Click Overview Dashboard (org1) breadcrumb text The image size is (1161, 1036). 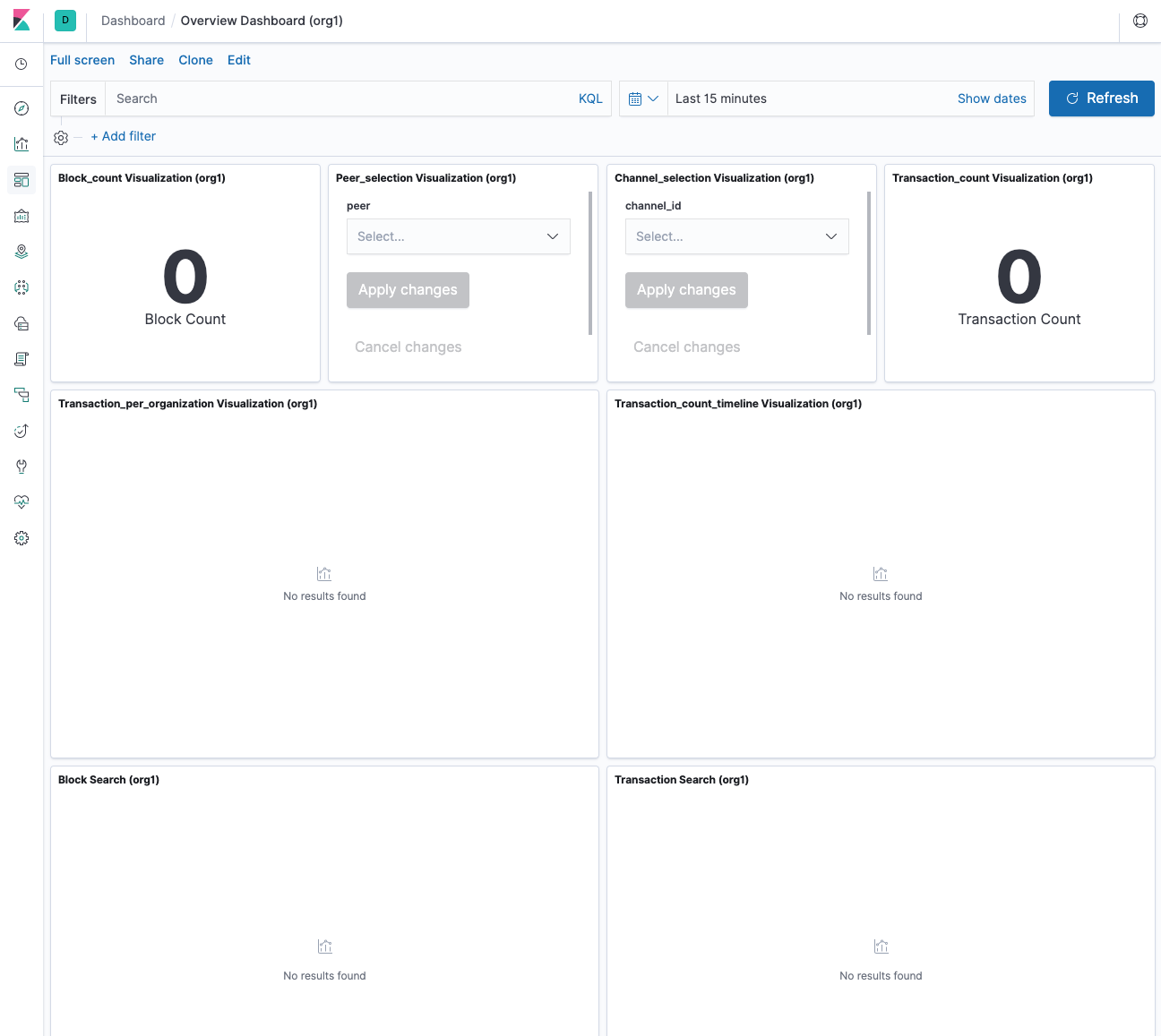(x=262, y=21)
